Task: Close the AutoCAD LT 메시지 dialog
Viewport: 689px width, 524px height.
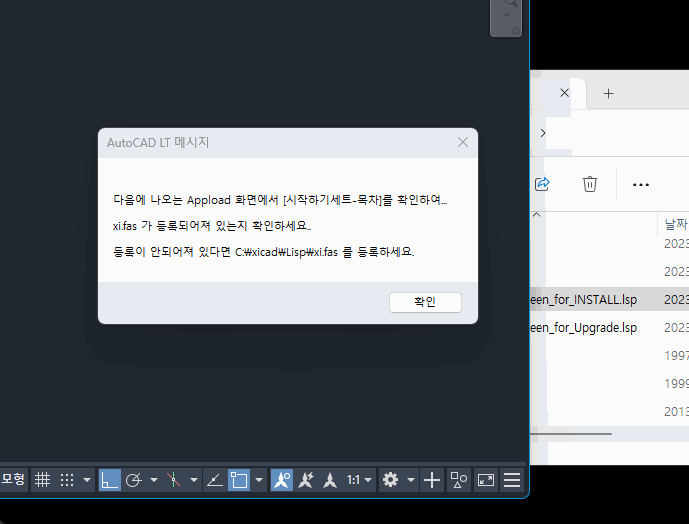Action: click(x=463, y=142)
